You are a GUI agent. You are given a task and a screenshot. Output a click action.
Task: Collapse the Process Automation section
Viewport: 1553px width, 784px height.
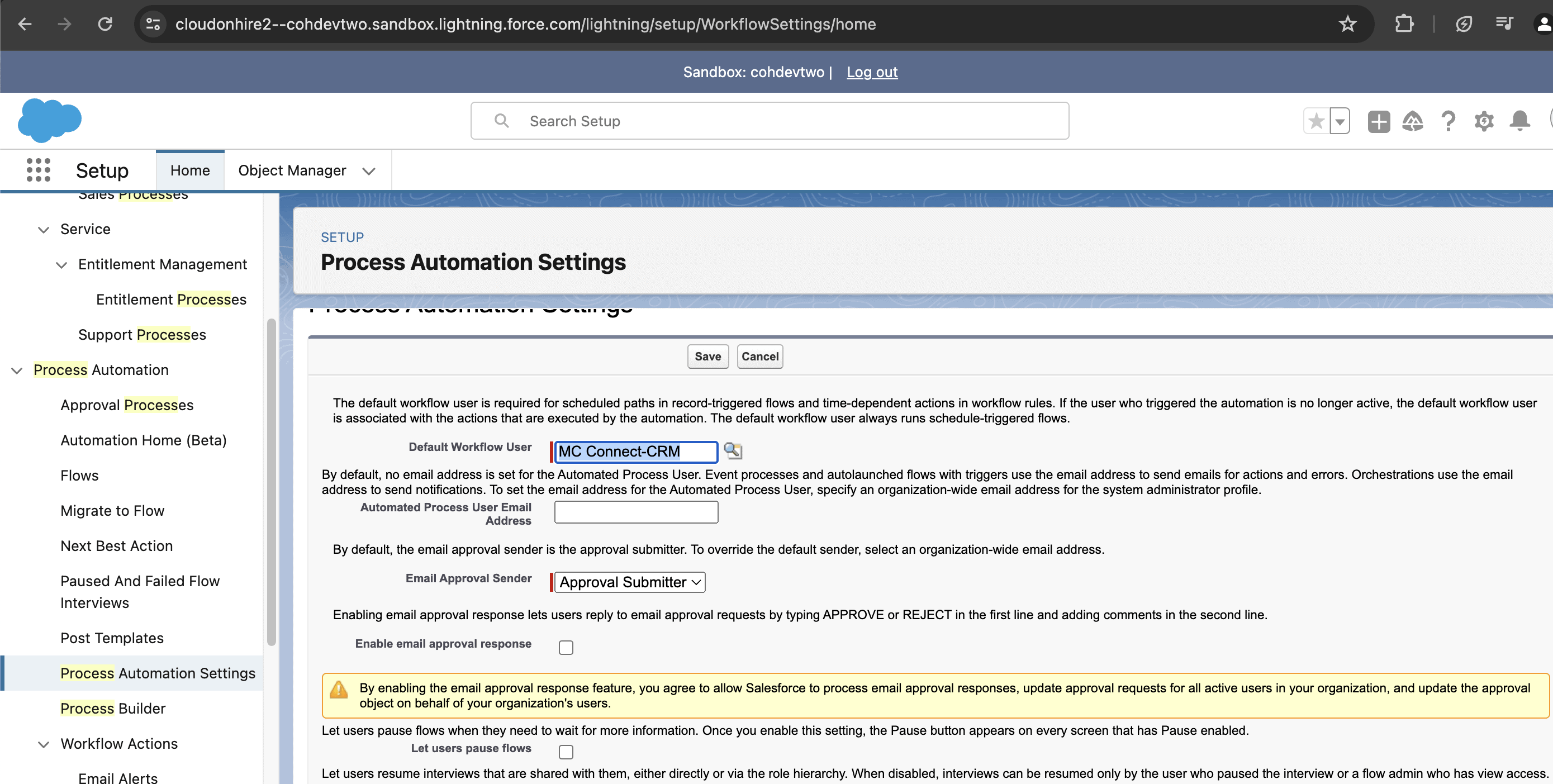point(17,370)
